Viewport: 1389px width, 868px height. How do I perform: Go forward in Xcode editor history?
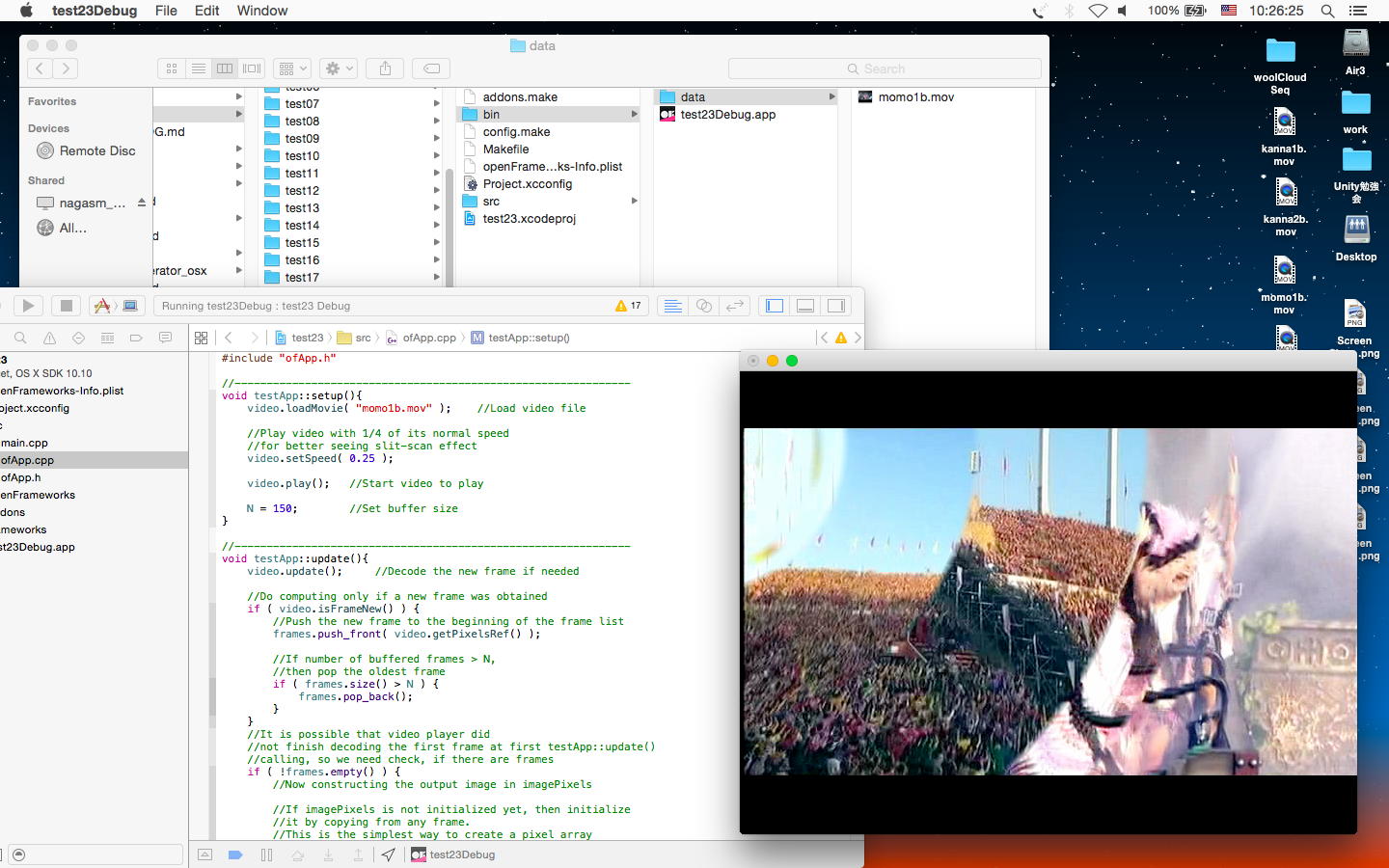(x=254, y=338)
